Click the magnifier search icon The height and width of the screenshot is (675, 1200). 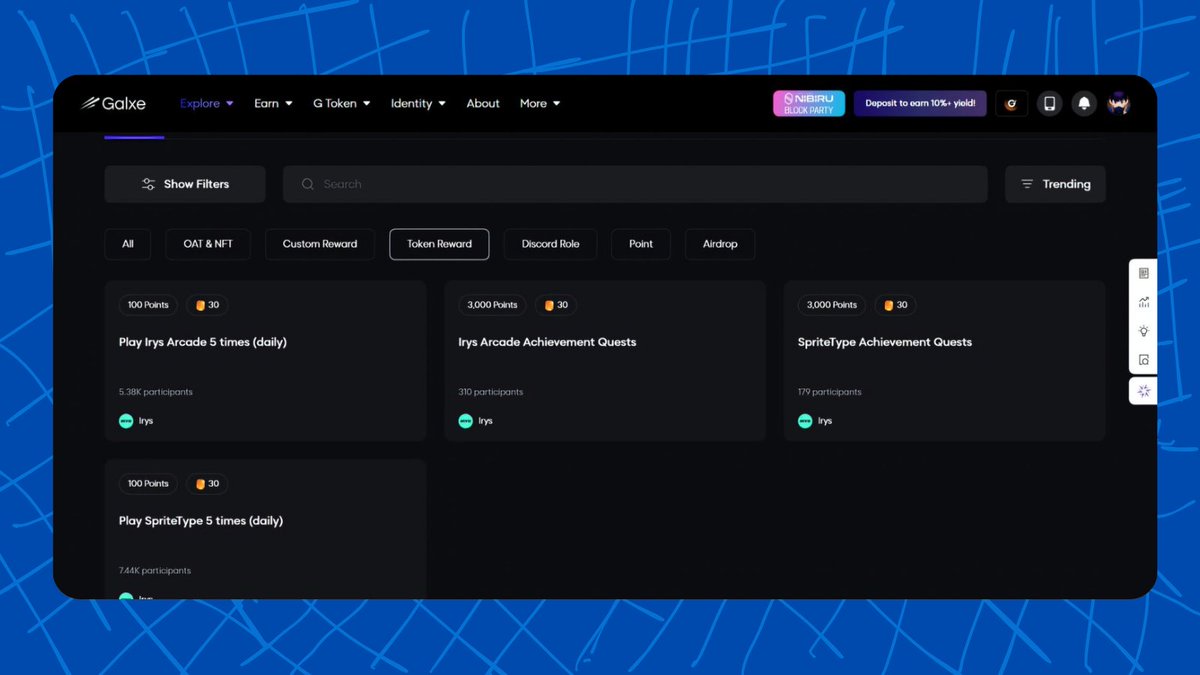click(308, 184)
